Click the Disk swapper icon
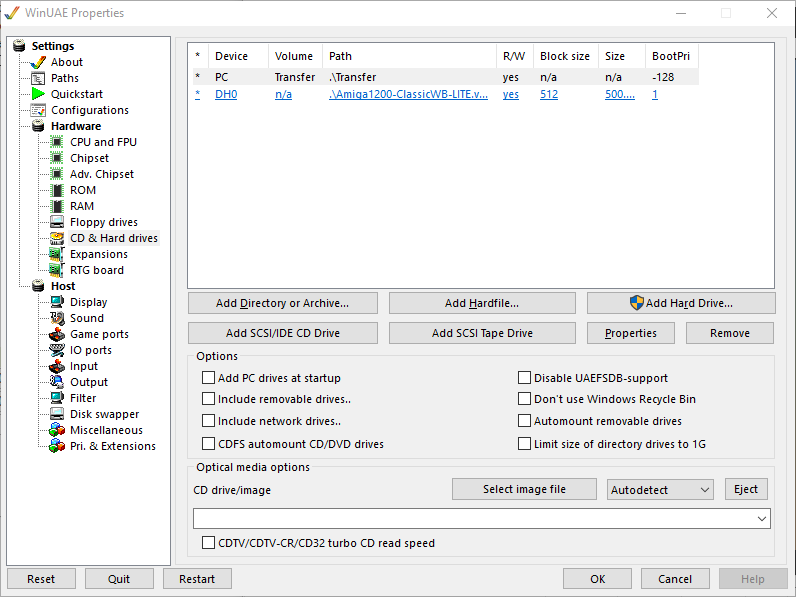Image resolution: width=796 pixels, height=597 pixels. (x=57, y=414)
